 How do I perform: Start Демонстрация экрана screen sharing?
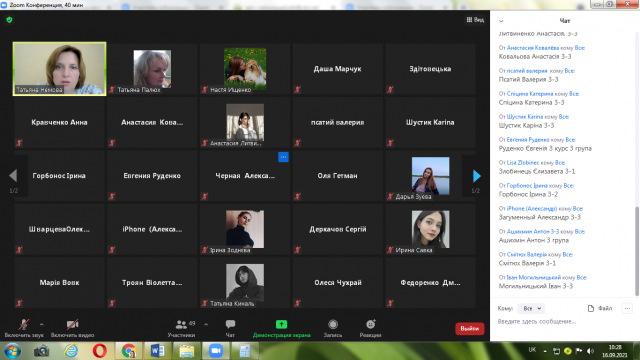pyautogui.click(x=281, y=328)
